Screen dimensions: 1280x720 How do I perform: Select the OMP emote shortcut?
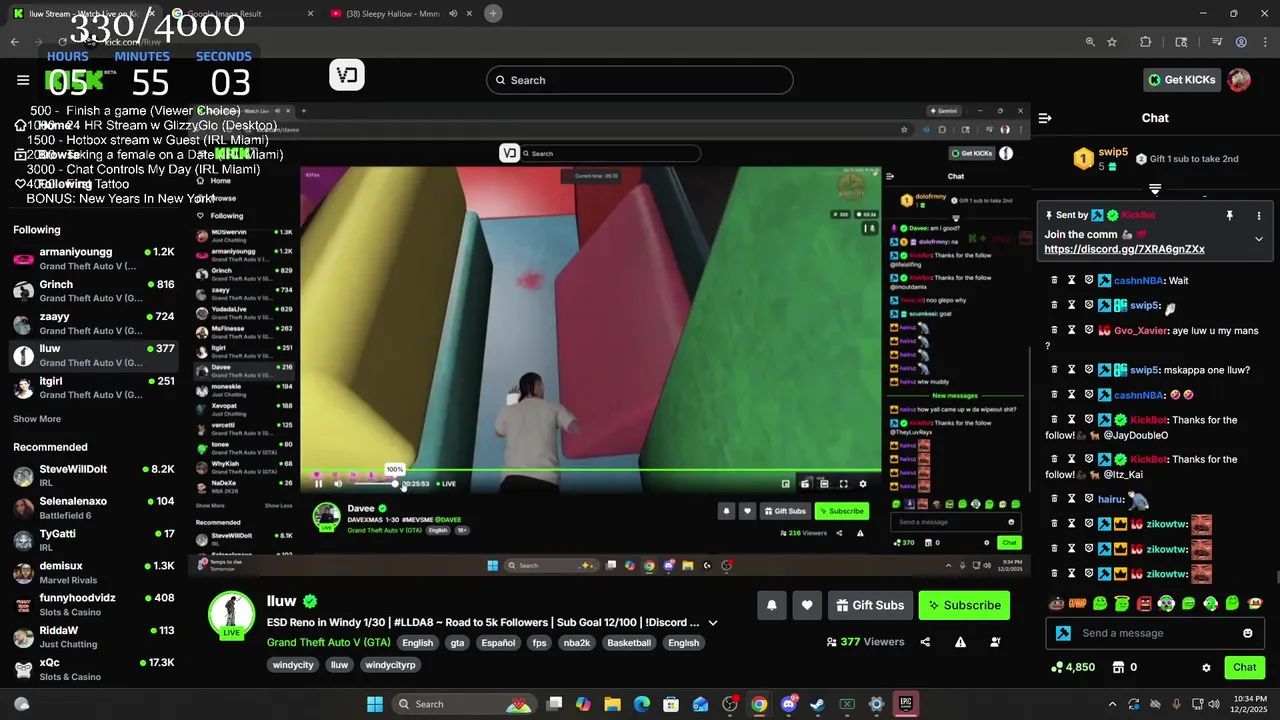[1078, 604]
